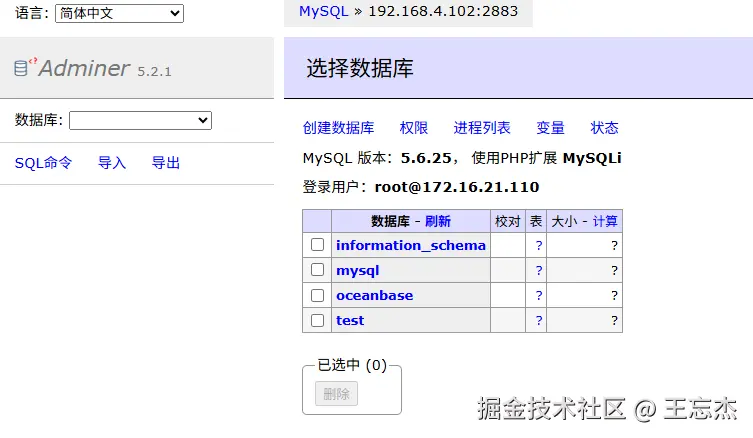
Task: Click table count ? for test row
Action: point(539,320)
